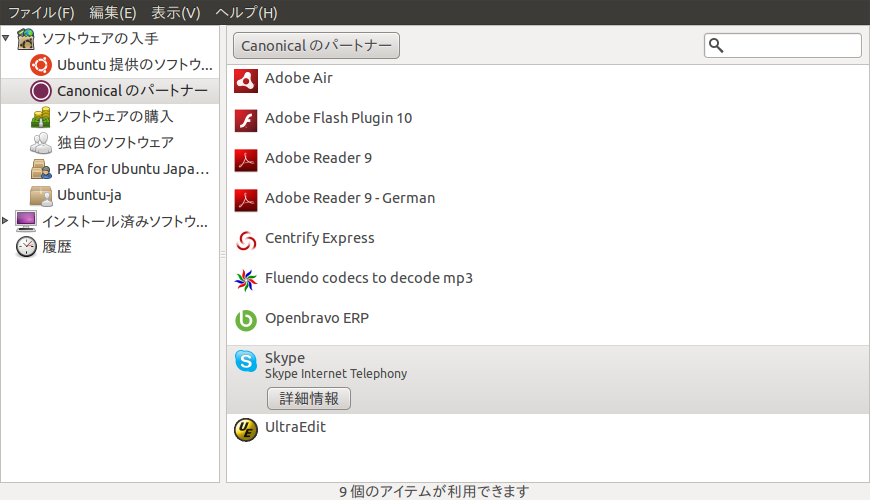The image size is (870, 500).
Task: Click the Fluendo codecs pinwheel icon
Action: tap(246, 280)
